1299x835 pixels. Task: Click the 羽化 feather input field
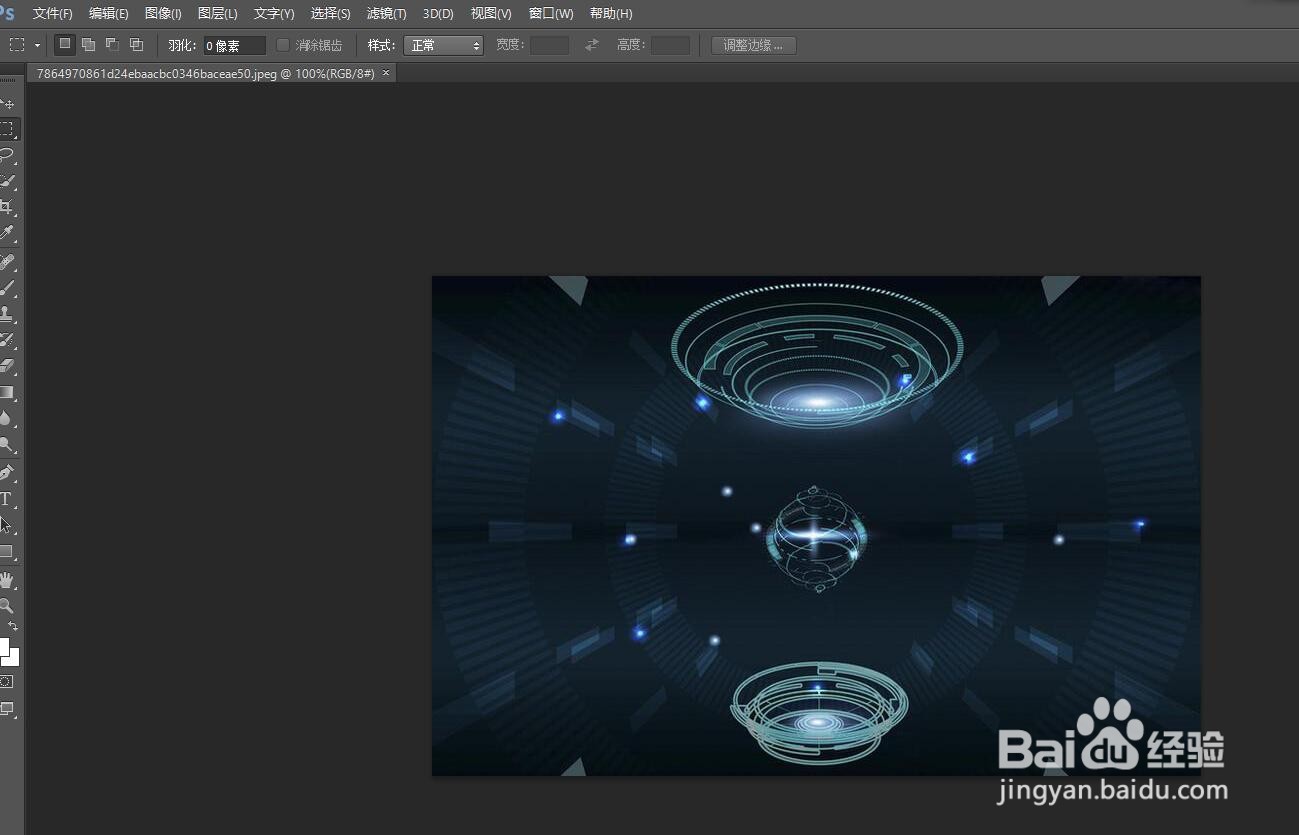[x=235, y=45]
